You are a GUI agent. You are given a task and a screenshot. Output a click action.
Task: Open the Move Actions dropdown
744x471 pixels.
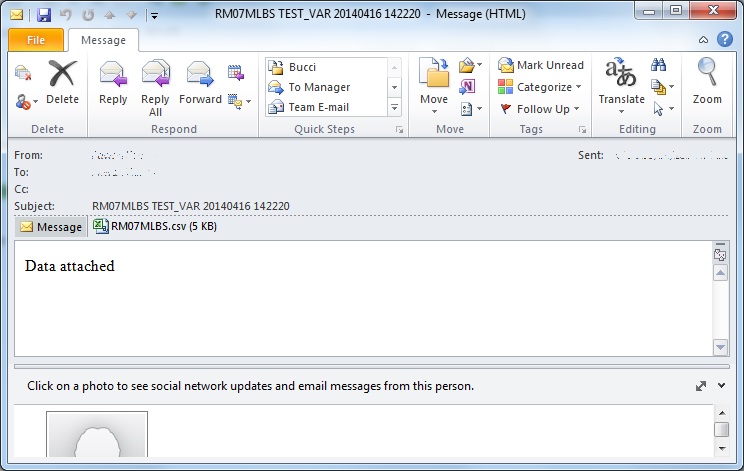click(x=471, y=109)
